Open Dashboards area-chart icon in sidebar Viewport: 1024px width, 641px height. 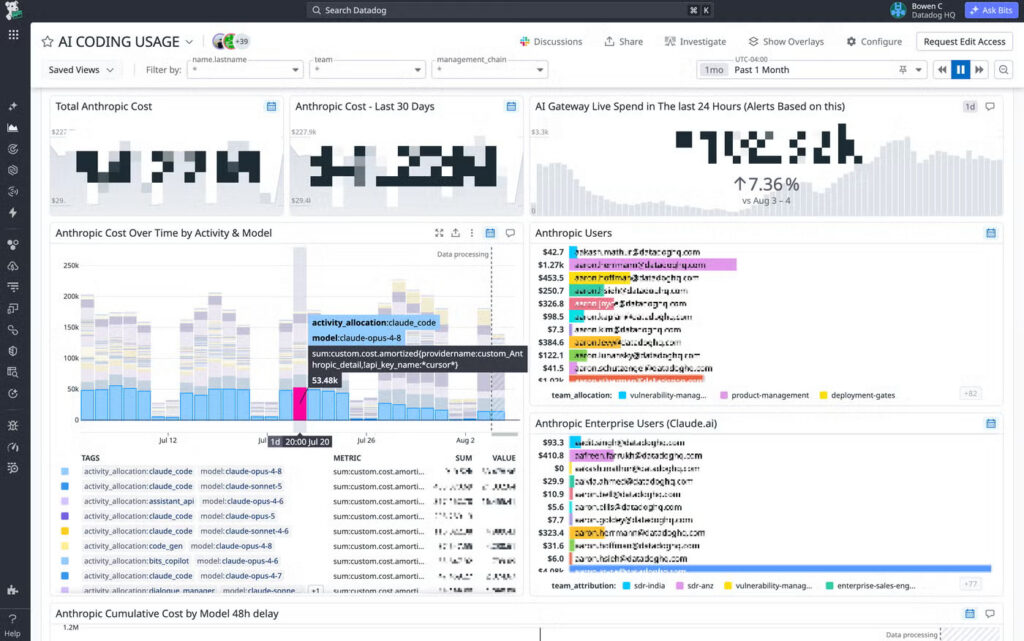12,127
